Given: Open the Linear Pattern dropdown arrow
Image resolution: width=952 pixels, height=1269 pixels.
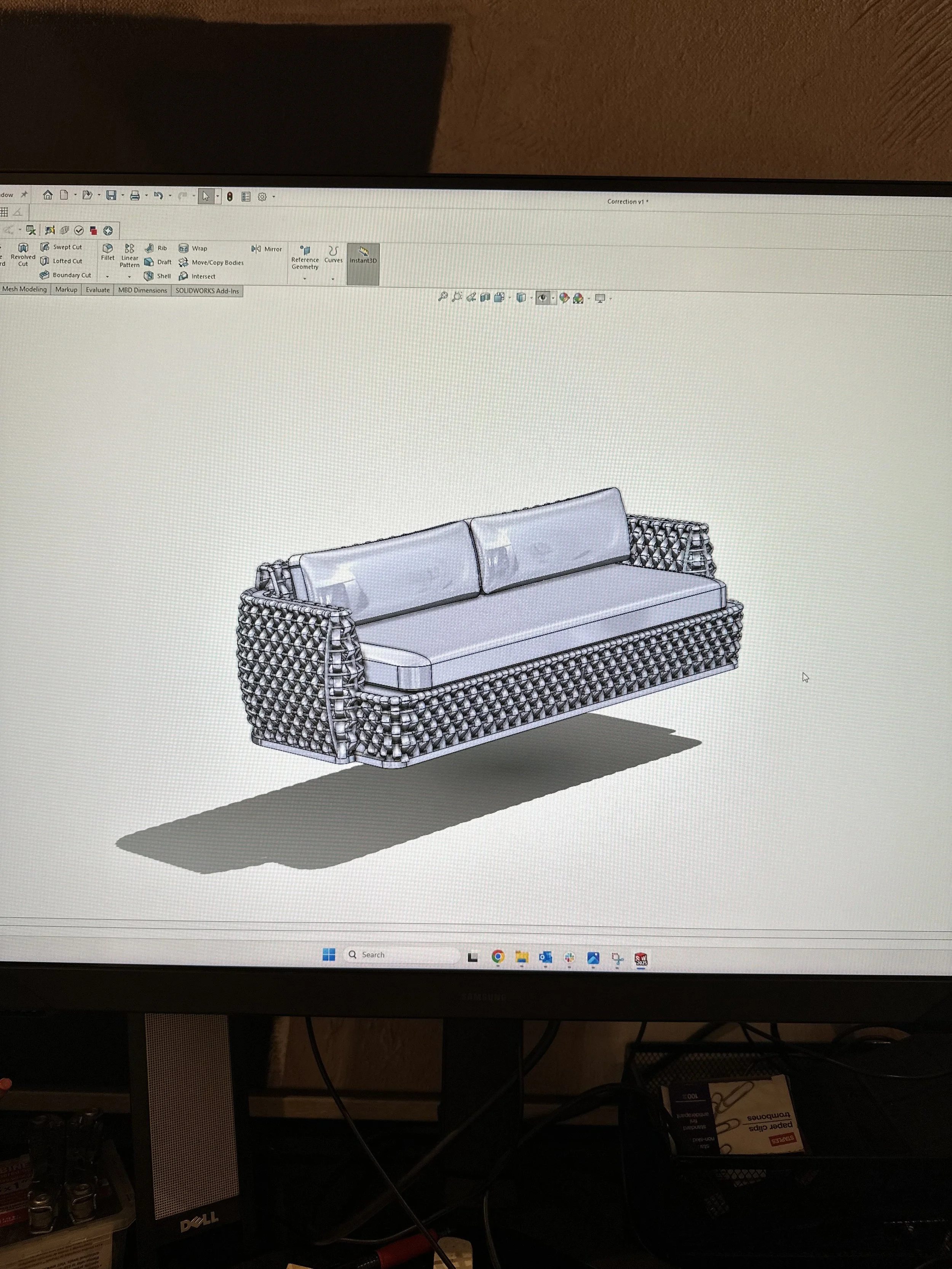Looking at the screenshot, I should pyautogui.click(x=130, y=277).
